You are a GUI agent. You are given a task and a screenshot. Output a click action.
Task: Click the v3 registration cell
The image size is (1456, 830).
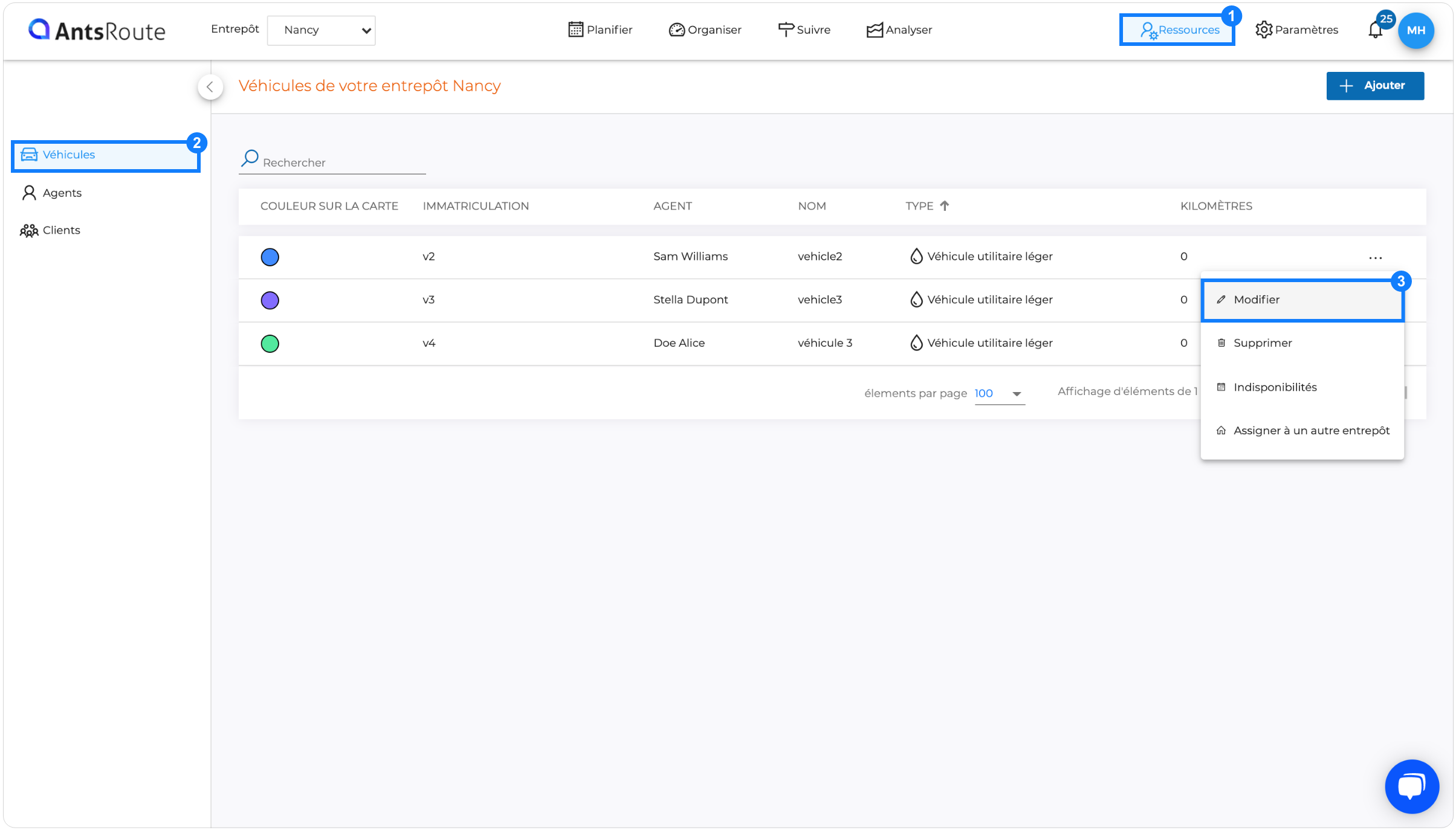(429, 300)
